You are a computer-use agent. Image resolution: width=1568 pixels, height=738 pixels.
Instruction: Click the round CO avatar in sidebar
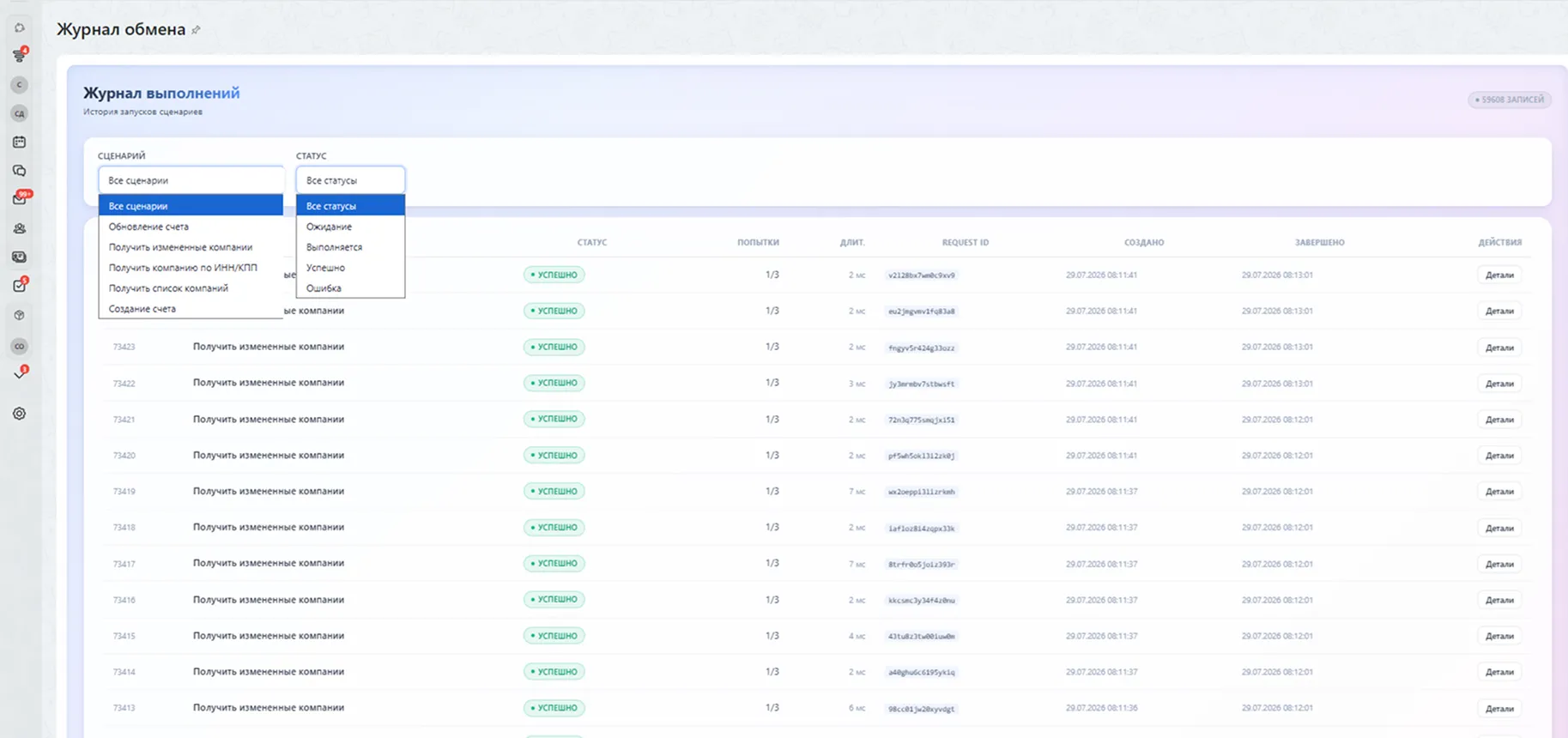point(19,346)
